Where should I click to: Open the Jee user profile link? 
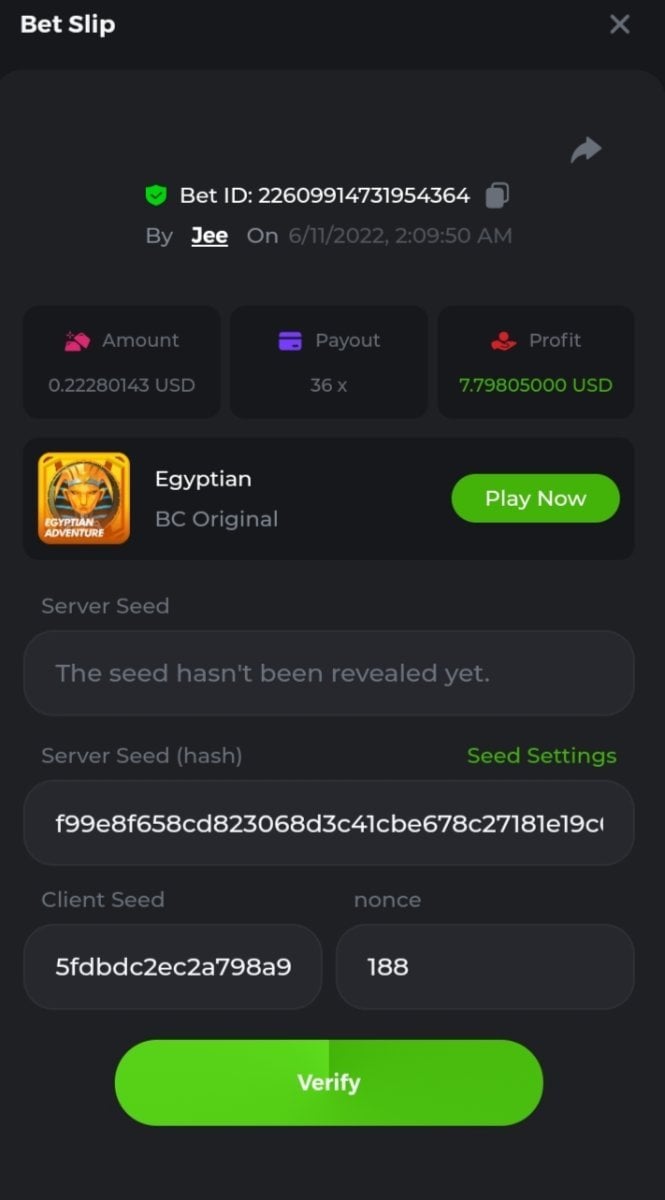[209, 236]
